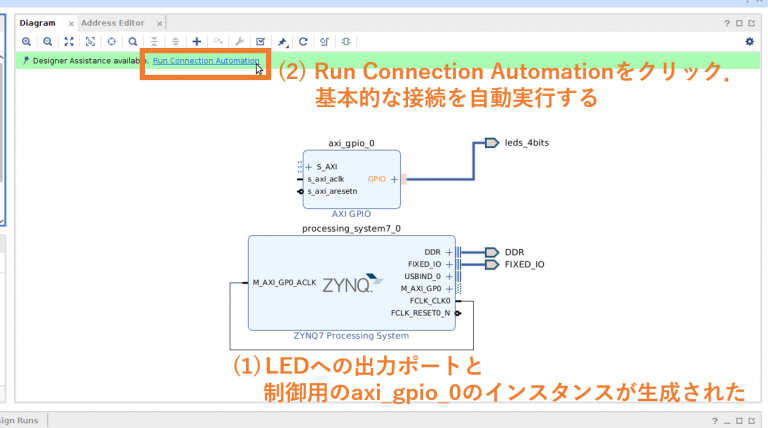
Task: Click the Validate Design checkmark icon
Action: click(x=260, y=41)
